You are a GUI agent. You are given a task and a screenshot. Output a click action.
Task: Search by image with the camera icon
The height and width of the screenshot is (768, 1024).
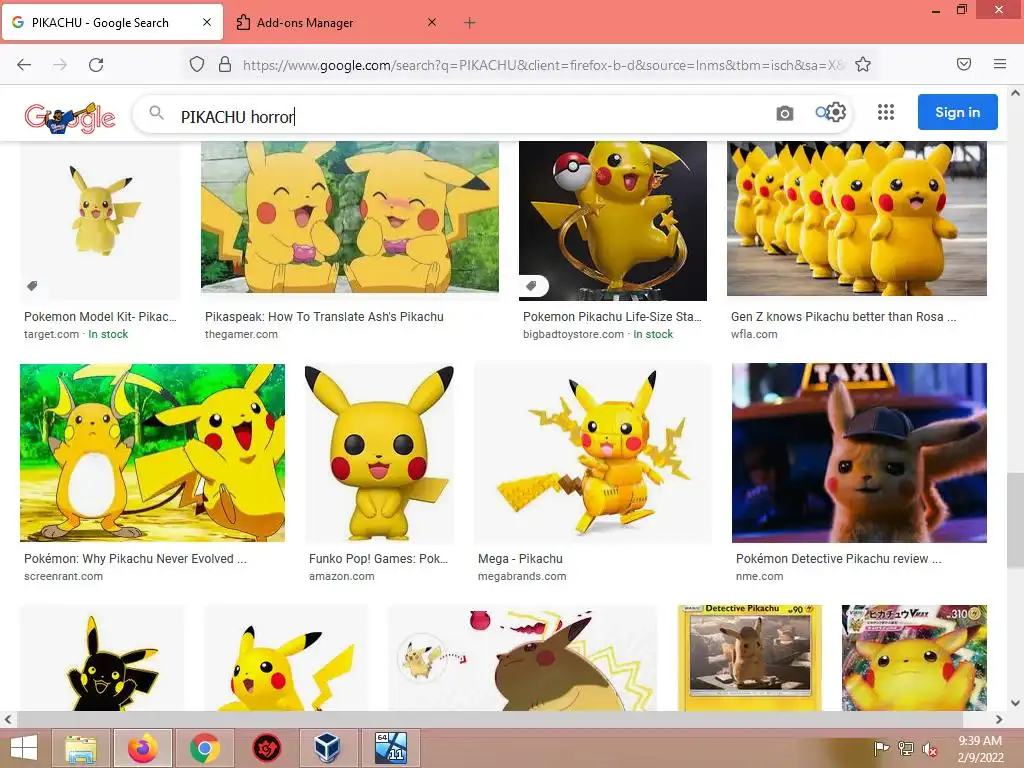(x=784, y=113)
